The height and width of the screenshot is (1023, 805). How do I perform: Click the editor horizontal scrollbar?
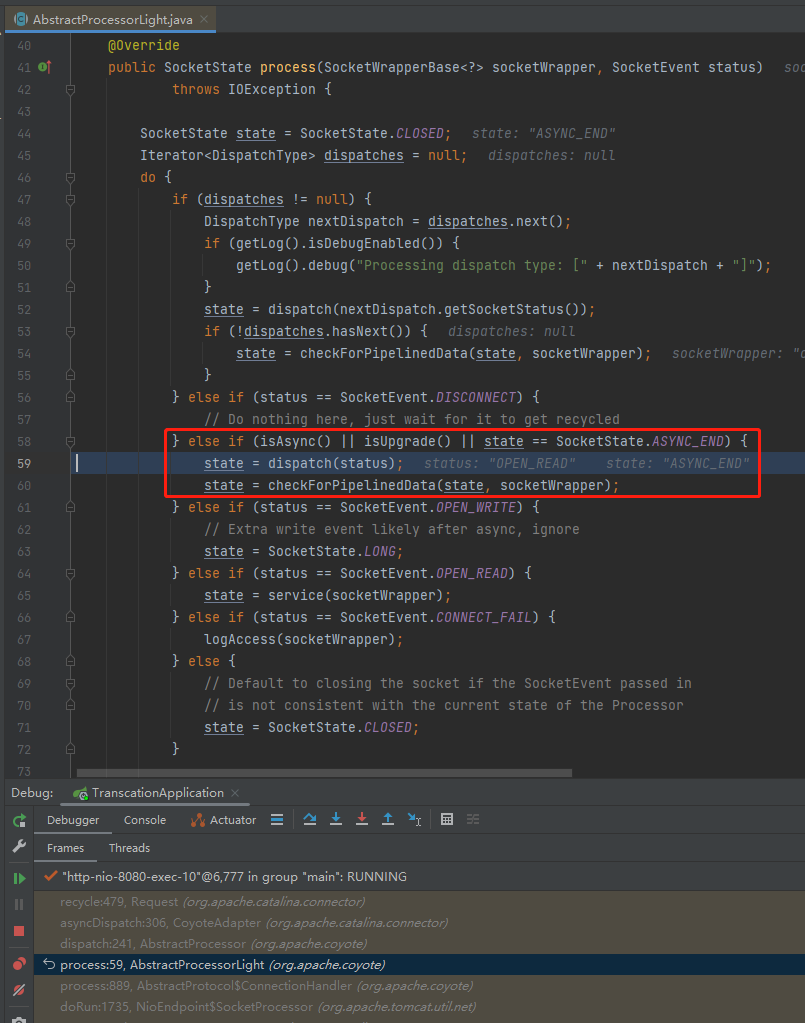(324, 772)
